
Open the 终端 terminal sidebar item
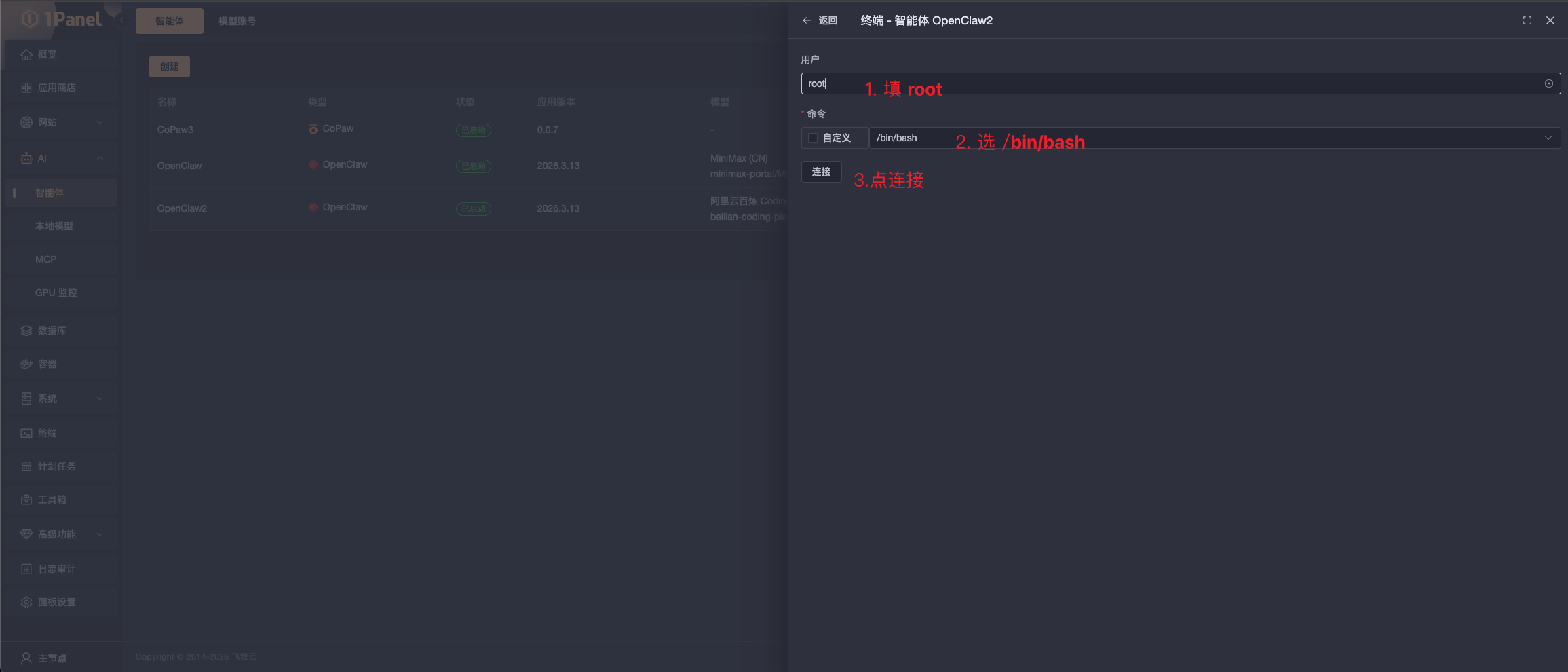coord(47,433)
